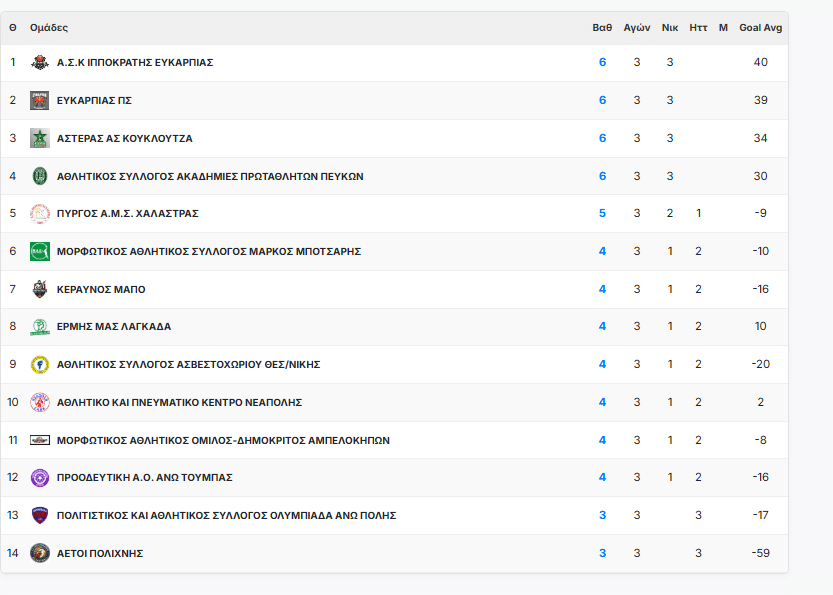Click the Ομάδες column header
833x595 pixels.
point(49,28)
